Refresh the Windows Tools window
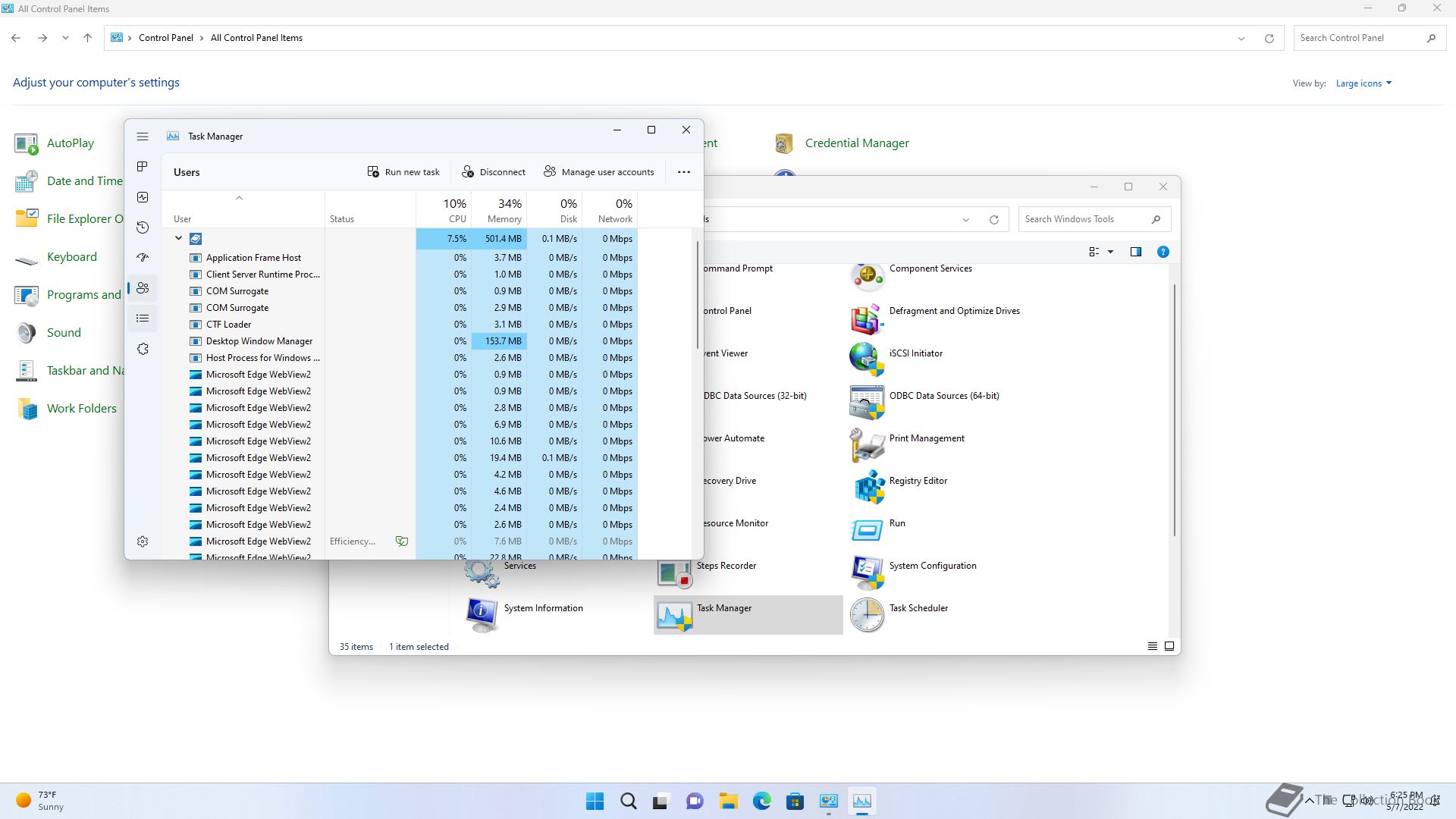Image resolution: width=1456 pixels, height=819 pixels. (994, 220)
